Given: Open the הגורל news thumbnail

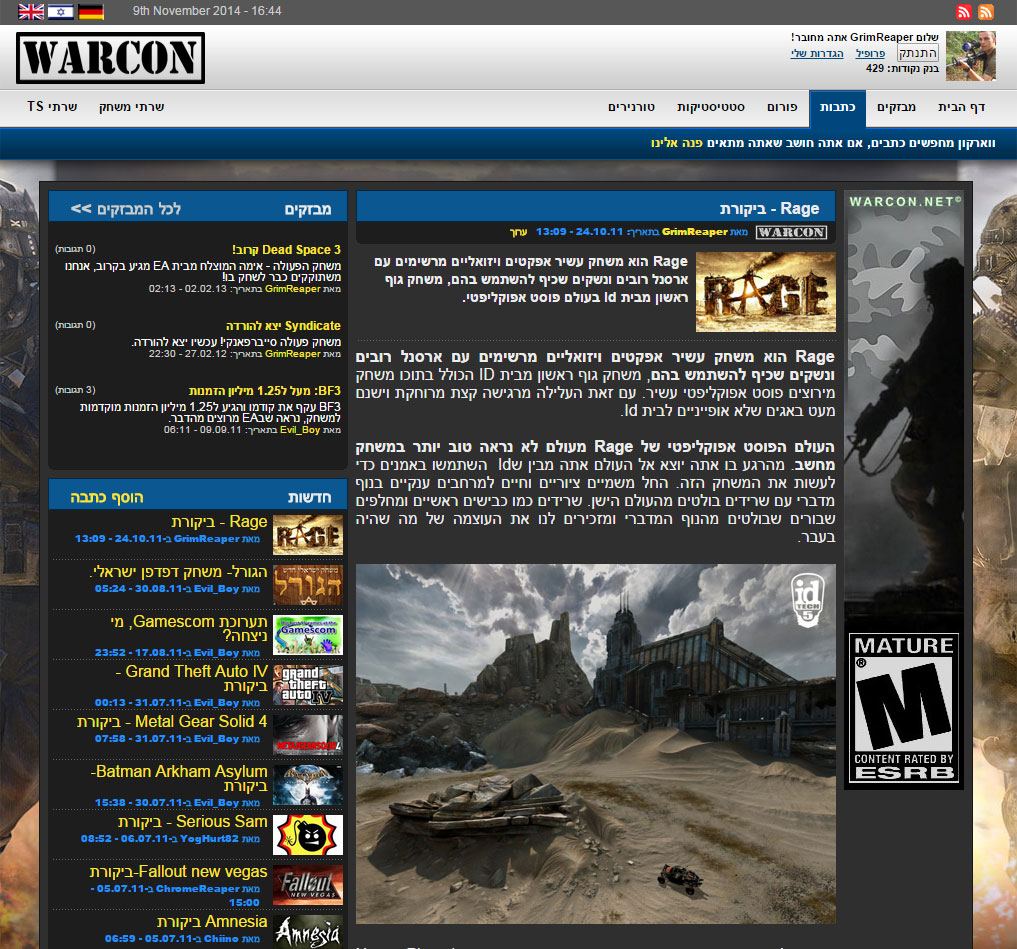Looking at the screenshot, I should pos(307,584).
